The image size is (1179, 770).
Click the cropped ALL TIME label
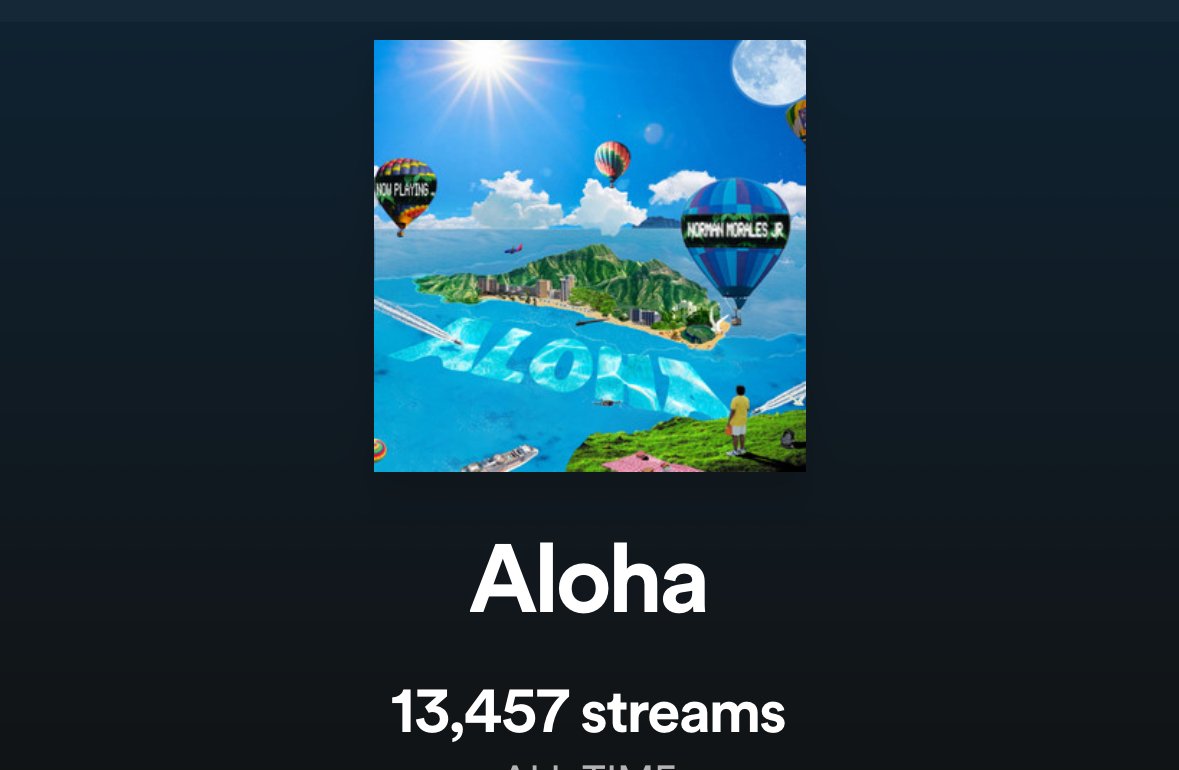[590, 765]
